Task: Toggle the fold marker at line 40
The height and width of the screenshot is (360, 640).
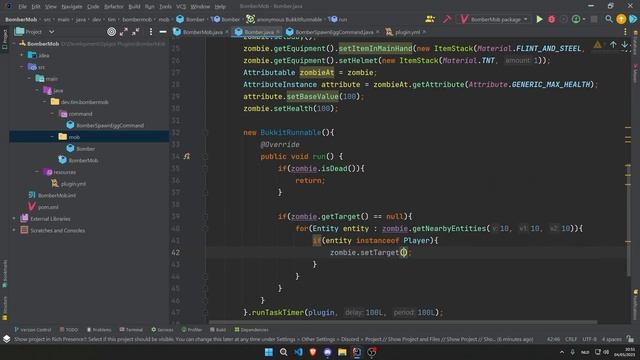Action: 205,228
